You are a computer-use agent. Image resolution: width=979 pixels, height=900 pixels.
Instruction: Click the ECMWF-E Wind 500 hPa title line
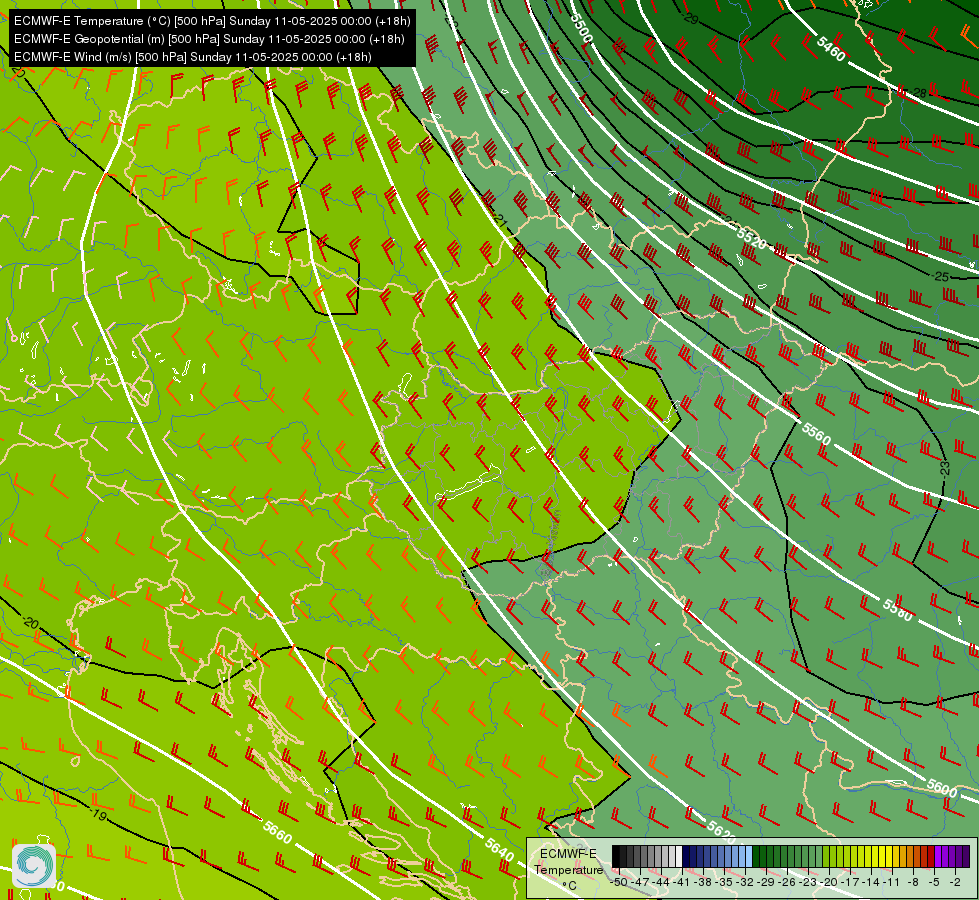(x=193, y=57)
